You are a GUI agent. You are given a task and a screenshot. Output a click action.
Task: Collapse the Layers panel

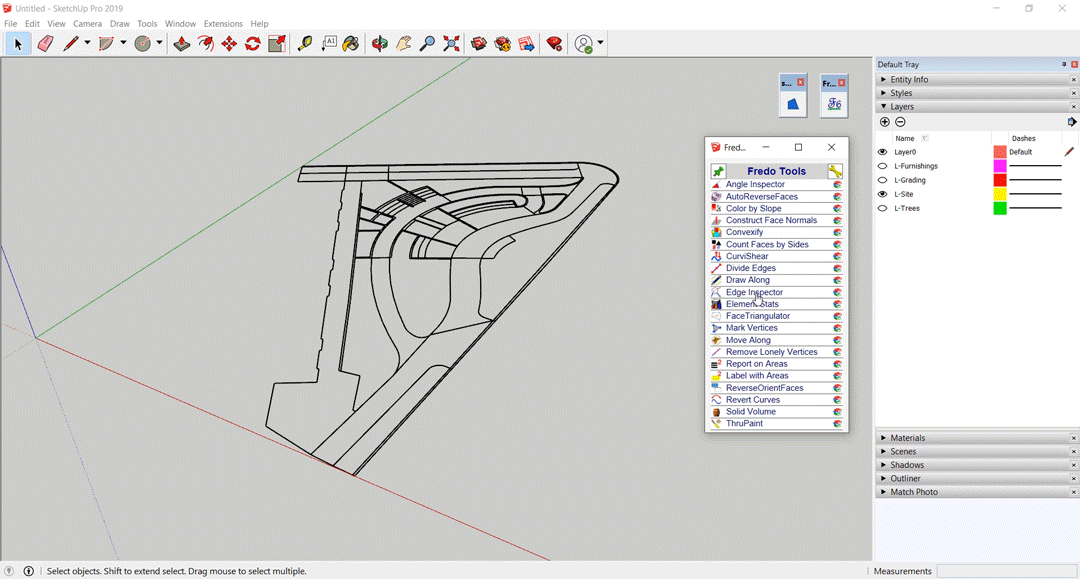tap(901, 106)
